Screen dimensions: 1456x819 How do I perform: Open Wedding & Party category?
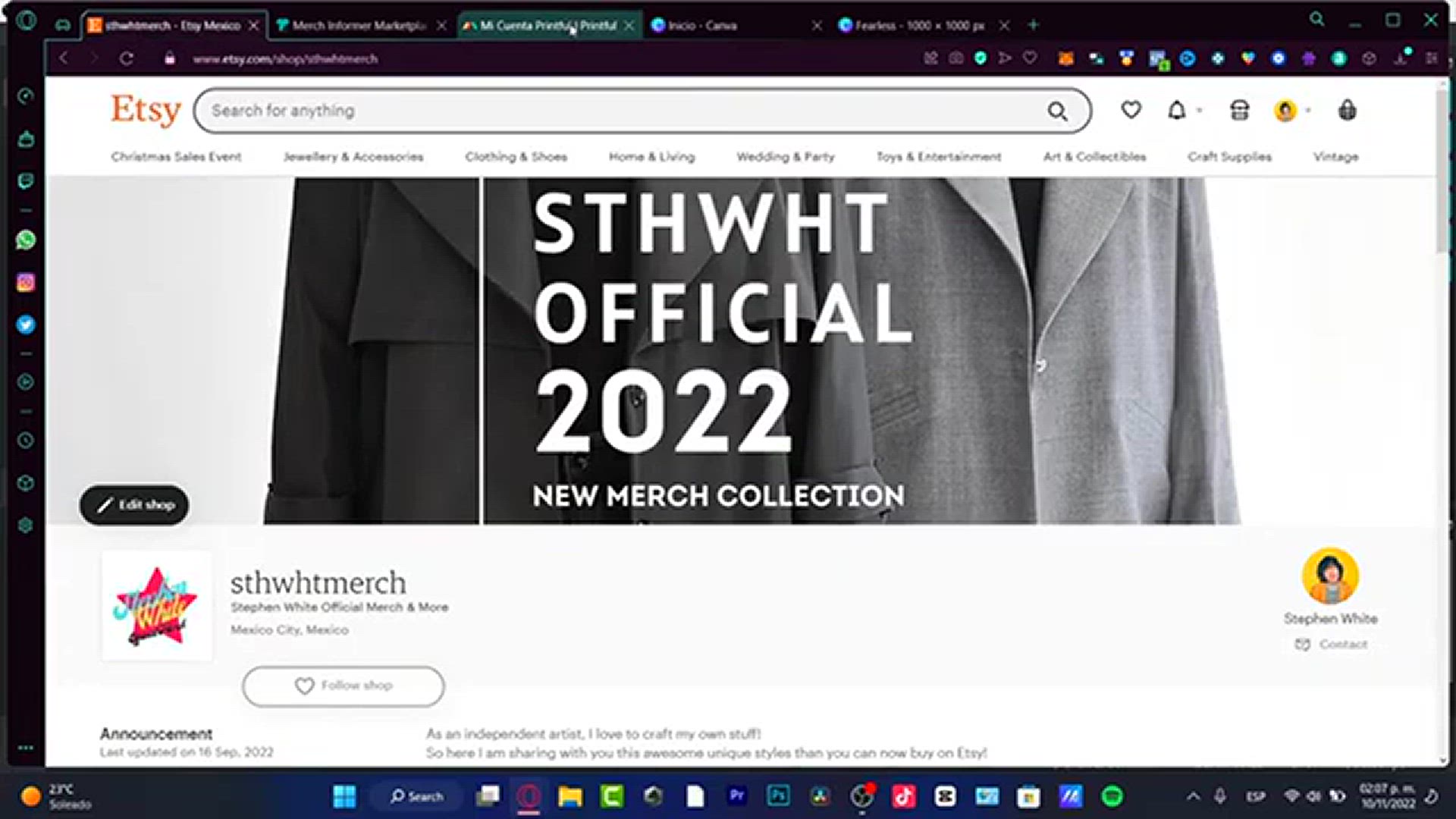[786, 157]
